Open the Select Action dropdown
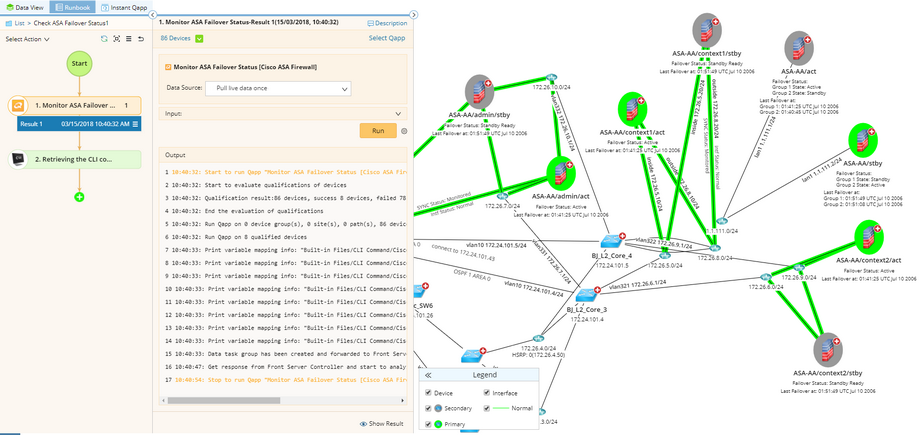Screen dimensions: 923x435 28,39
